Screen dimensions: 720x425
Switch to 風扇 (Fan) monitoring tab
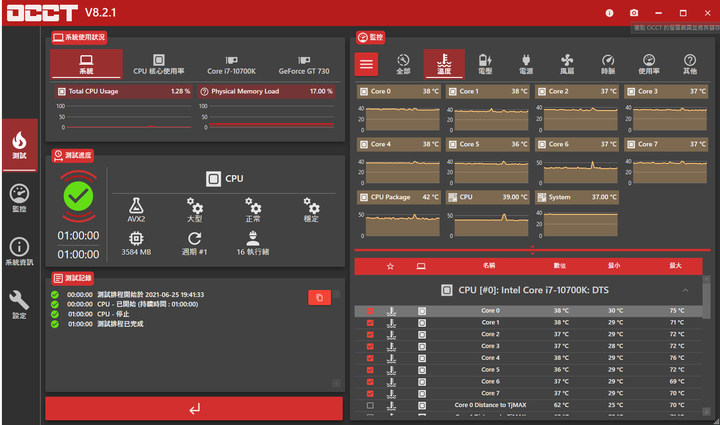(567, 64)
